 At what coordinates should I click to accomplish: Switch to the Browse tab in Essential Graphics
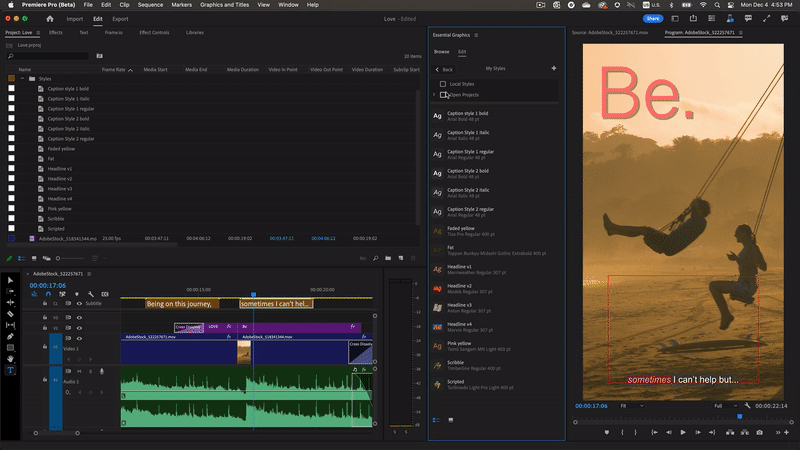tap(441, 51)
